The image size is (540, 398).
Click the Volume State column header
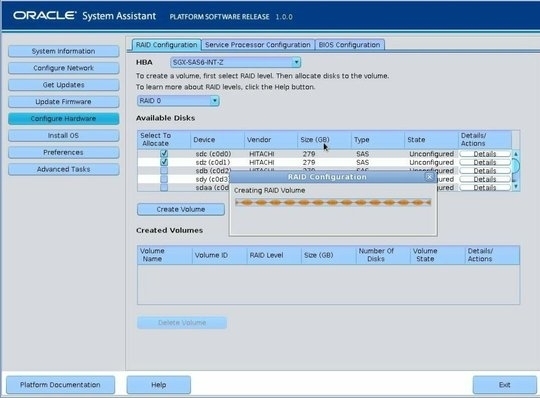coord(437,255)
